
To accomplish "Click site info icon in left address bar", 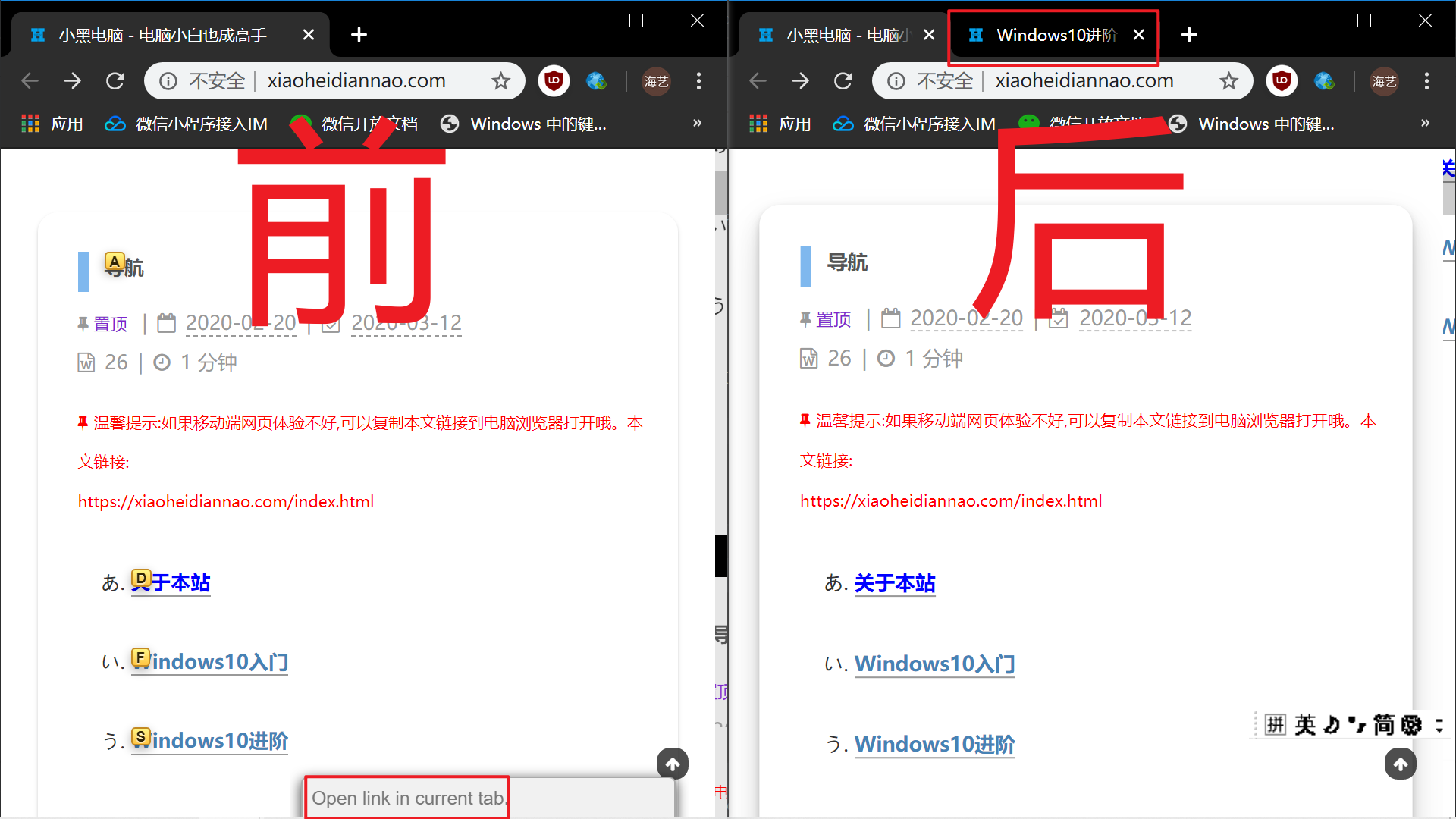I will (168, 81).
